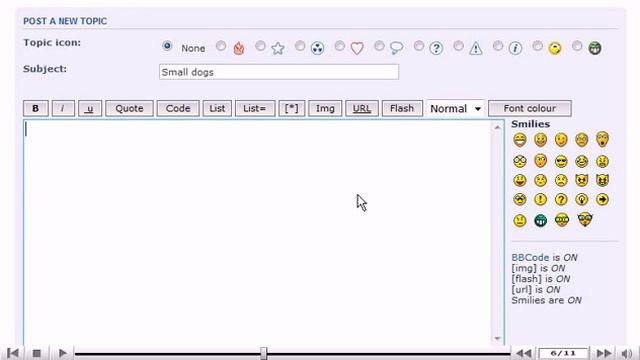Viewport: 640px width, 360px height.
Task: Stop the tutorial playback
Action: (x=37, y=353)
